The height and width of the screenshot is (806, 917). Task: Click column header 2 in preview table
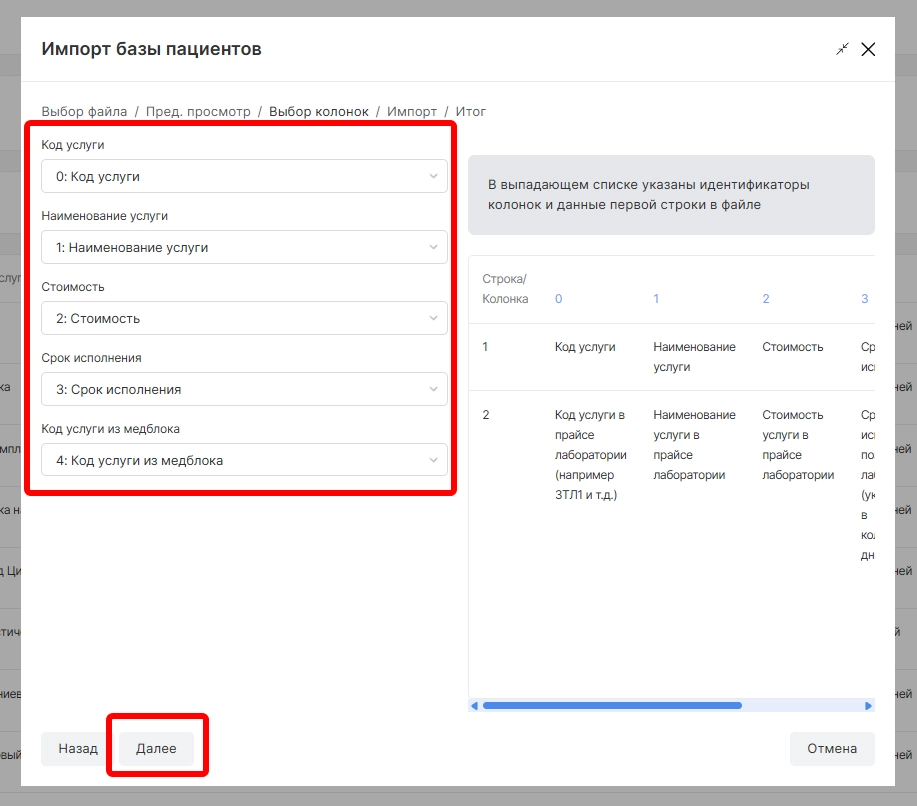coord(766,299)
